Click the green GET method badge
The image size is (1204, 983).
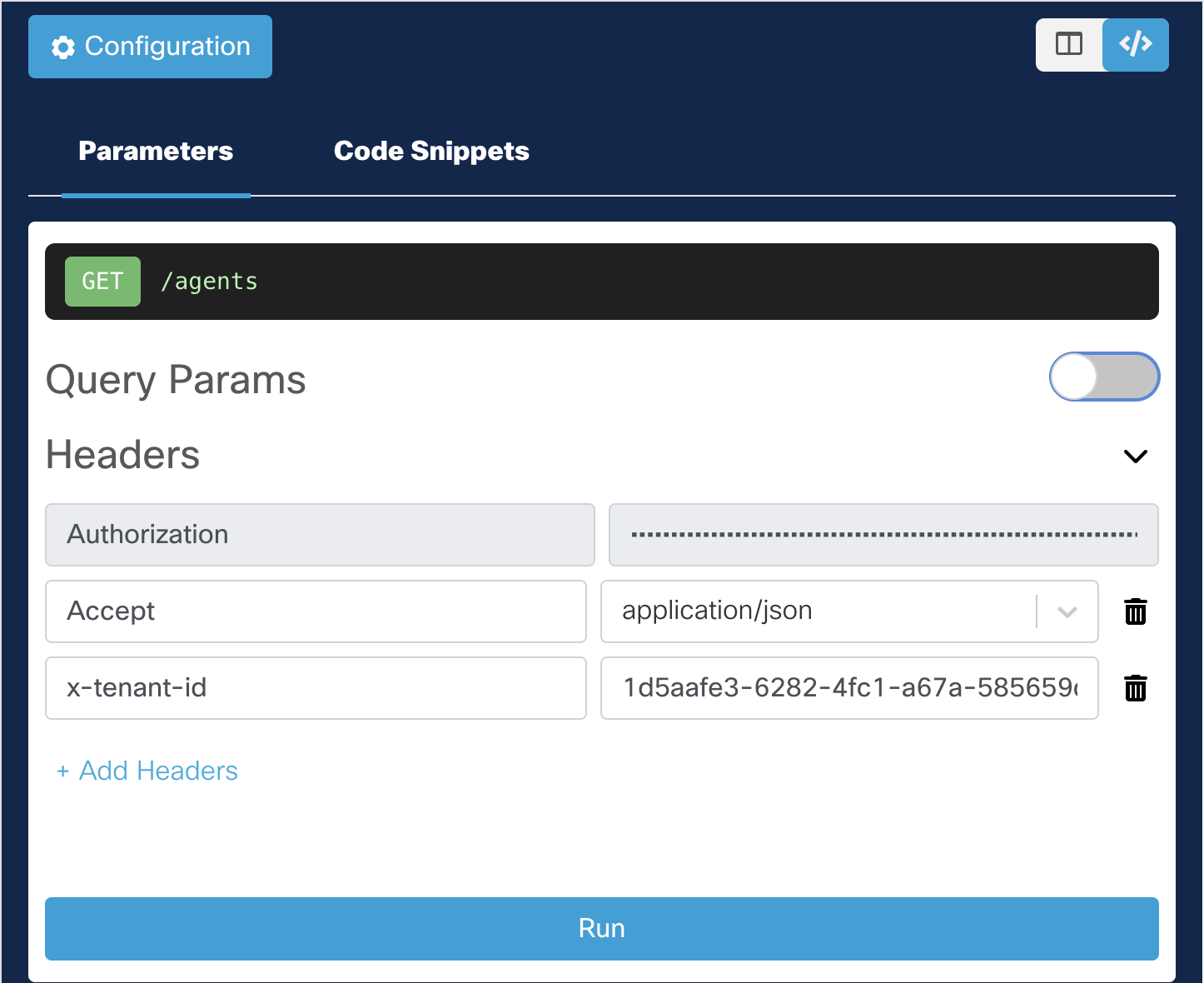102,281
